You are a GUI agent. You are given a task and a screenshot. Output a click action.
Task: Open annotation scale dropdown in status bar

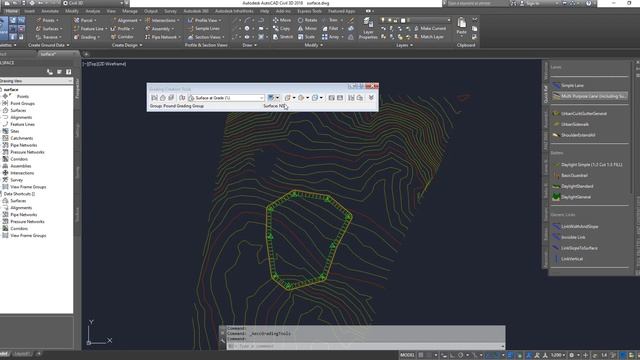(559, 355)
